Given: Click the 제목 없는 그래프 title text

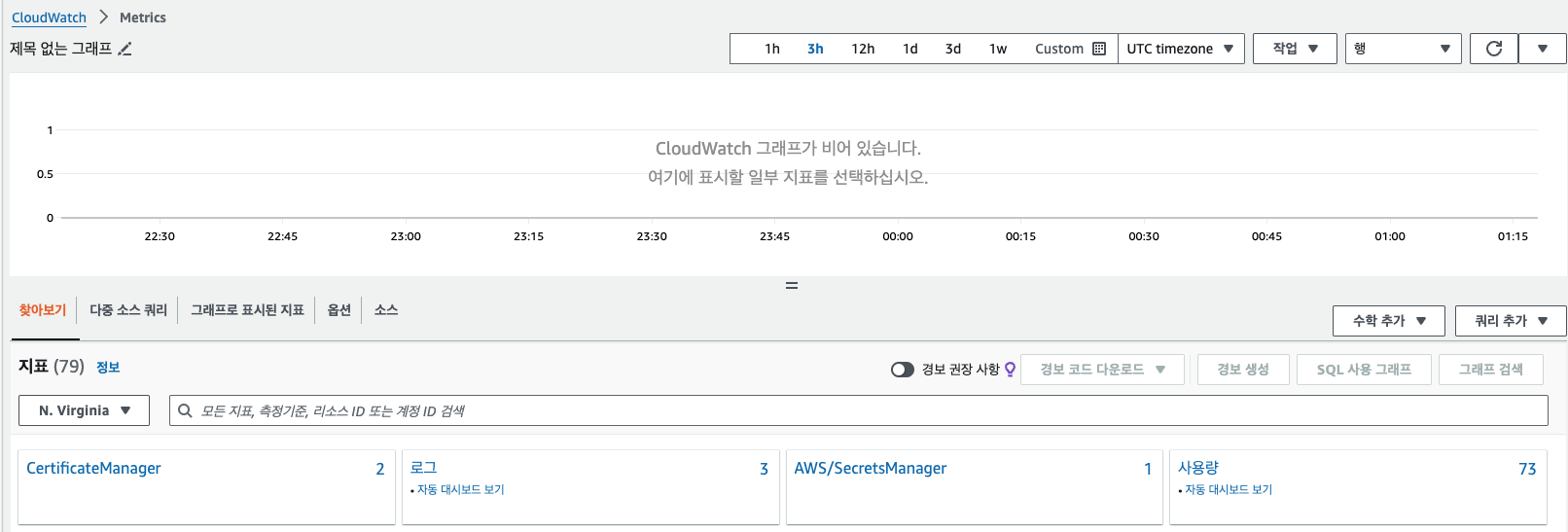Looking at the screenshot, I should (x=60, y=49).
